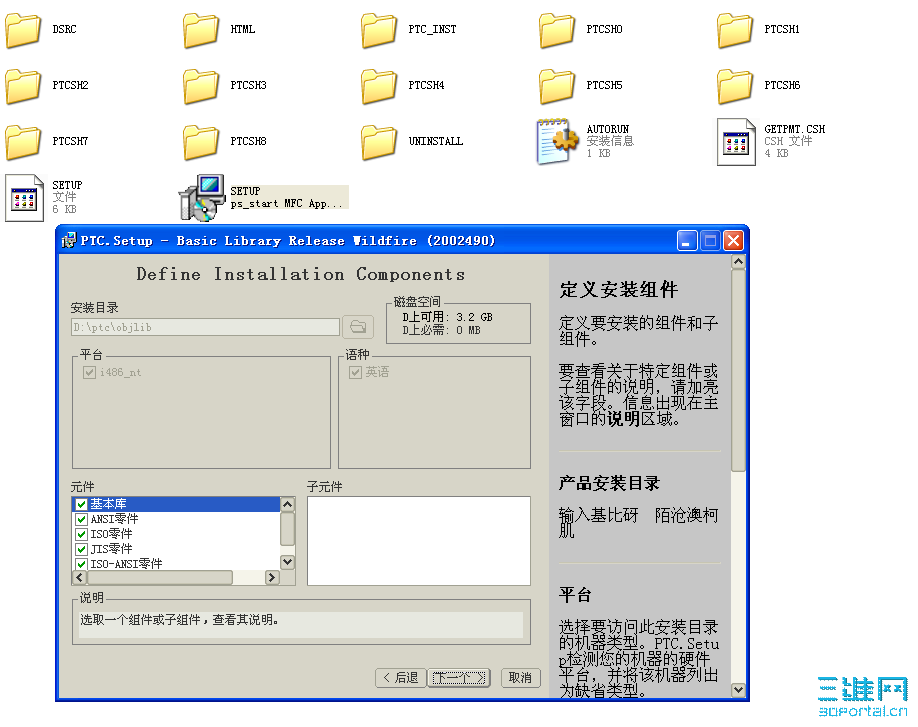
Task: Click the UNINSTALL folder icon
Action: (x=379, y=142)
